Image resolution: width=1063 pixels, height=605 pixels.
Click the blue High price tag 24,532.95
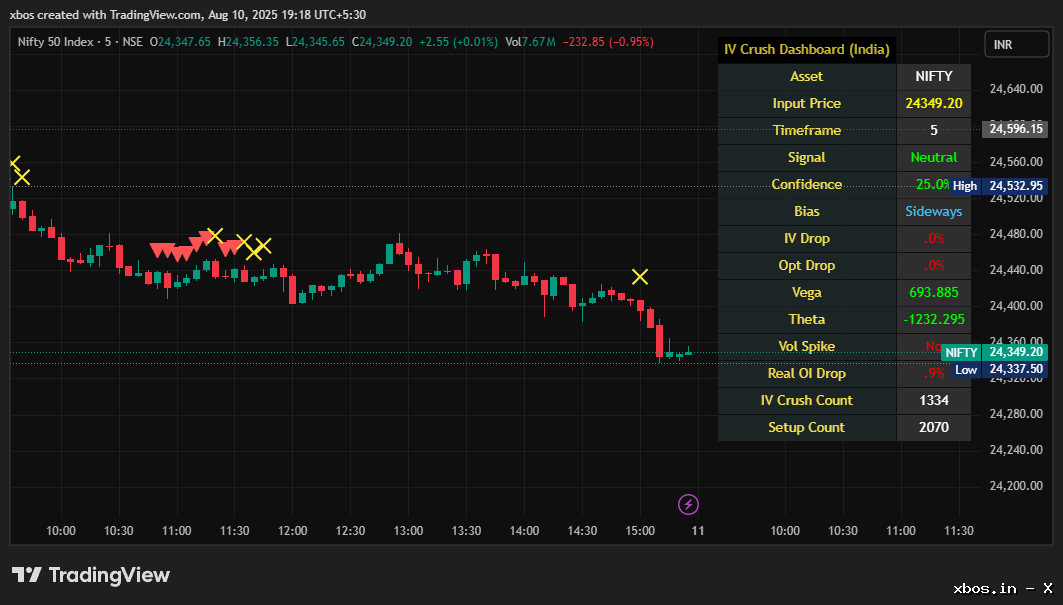pyautogui.click(x=998, y=185)
